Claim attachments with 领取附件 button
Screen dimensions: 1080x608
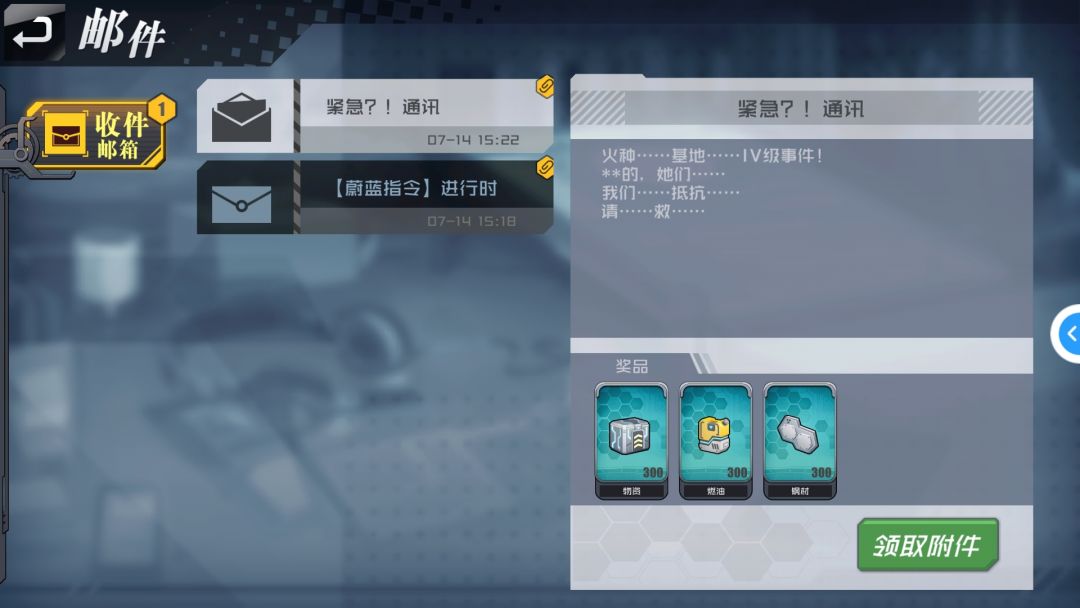point(927,545)
